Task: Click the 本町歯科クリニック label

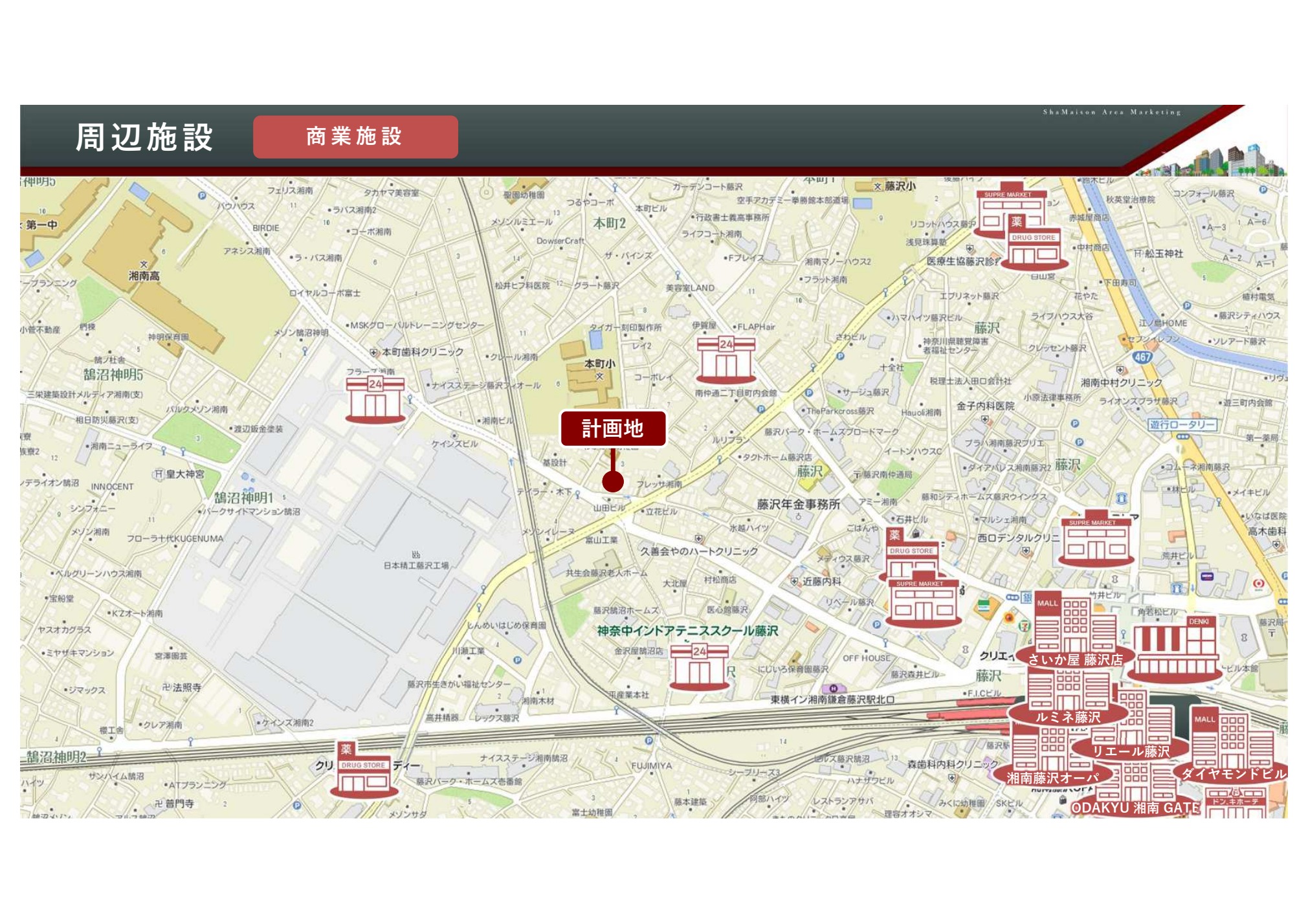Action: 422,352
